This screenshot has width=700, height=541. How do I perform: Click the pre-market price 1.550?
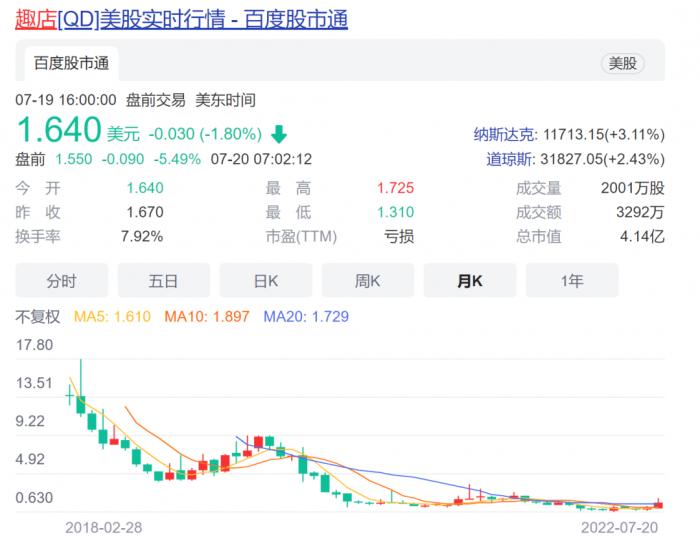pos(74,159)
